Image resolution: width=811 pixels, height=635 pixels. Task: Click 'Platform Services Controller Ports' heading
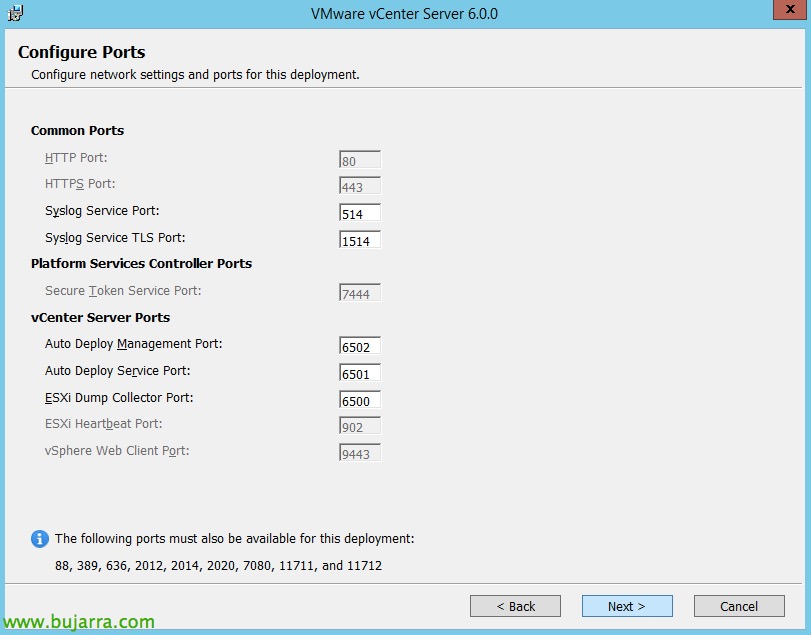141,264
